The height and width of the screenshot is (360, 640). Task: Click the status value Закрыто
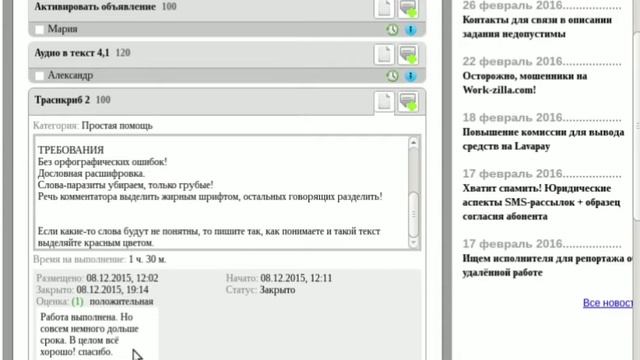point(277,290)
